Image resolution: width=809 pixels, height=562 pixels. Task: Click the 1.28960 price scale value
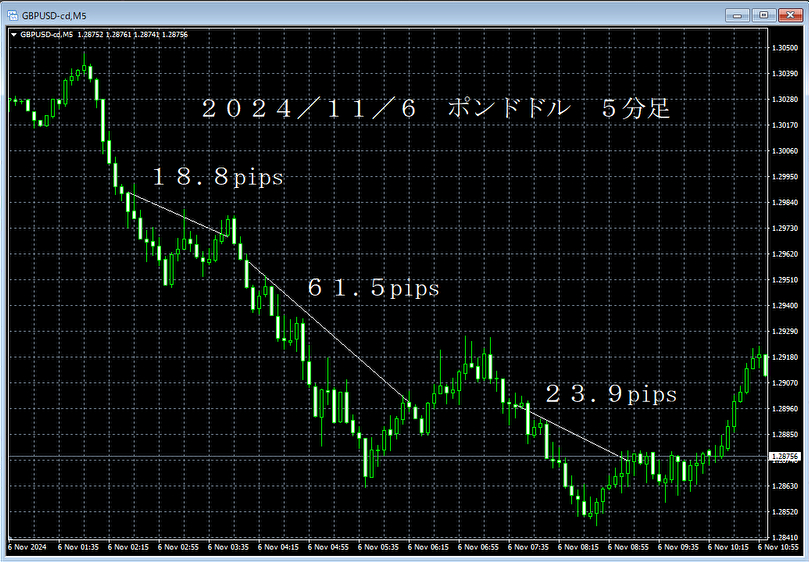[x=785, y=409]
